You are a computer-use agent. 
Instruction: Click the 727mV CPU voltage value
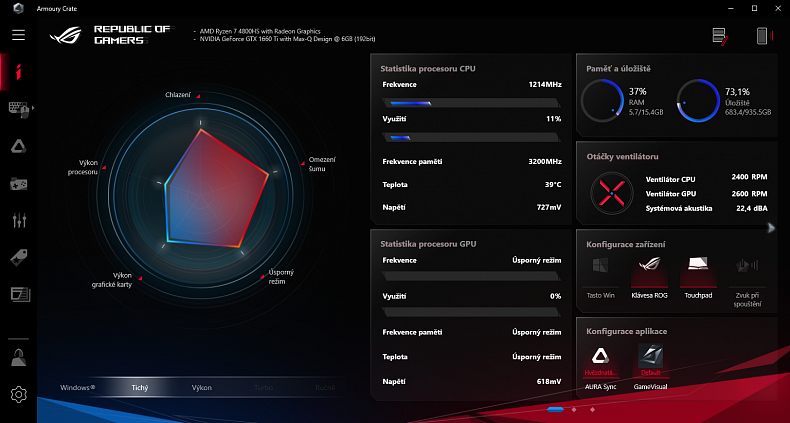point(549,207)
